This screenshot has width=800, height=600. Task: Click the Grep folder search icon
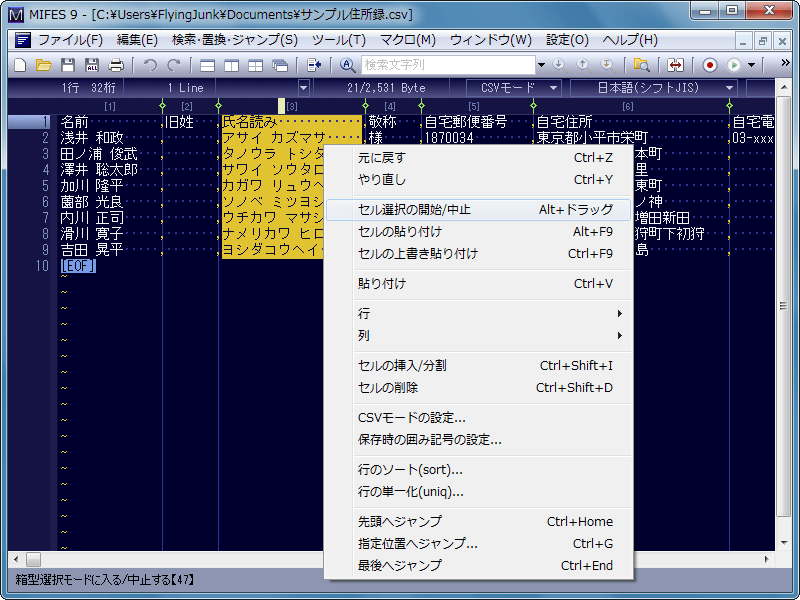coord(641,65)
